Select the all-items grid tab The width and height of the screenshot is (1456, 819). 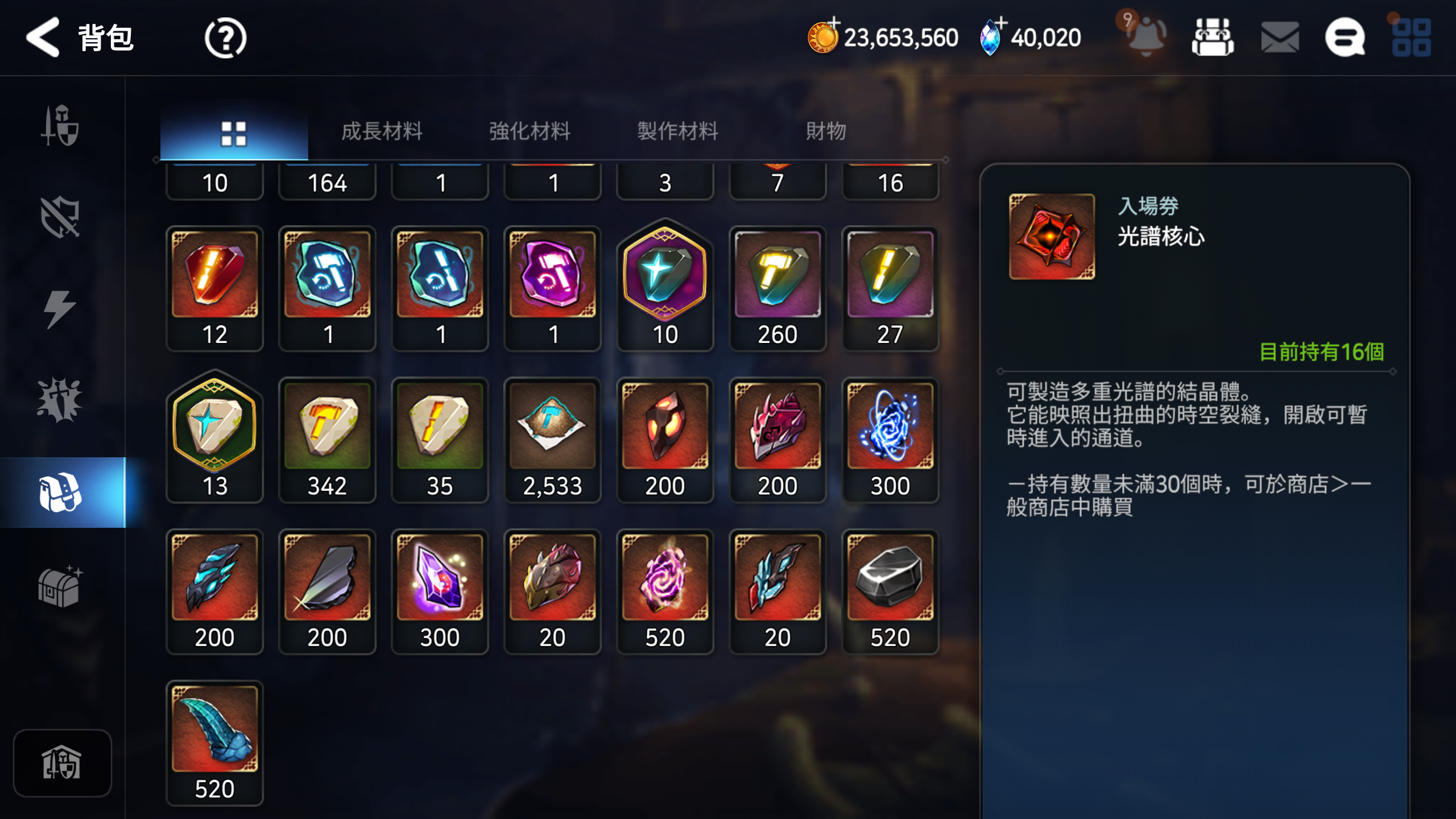point(234,134)
